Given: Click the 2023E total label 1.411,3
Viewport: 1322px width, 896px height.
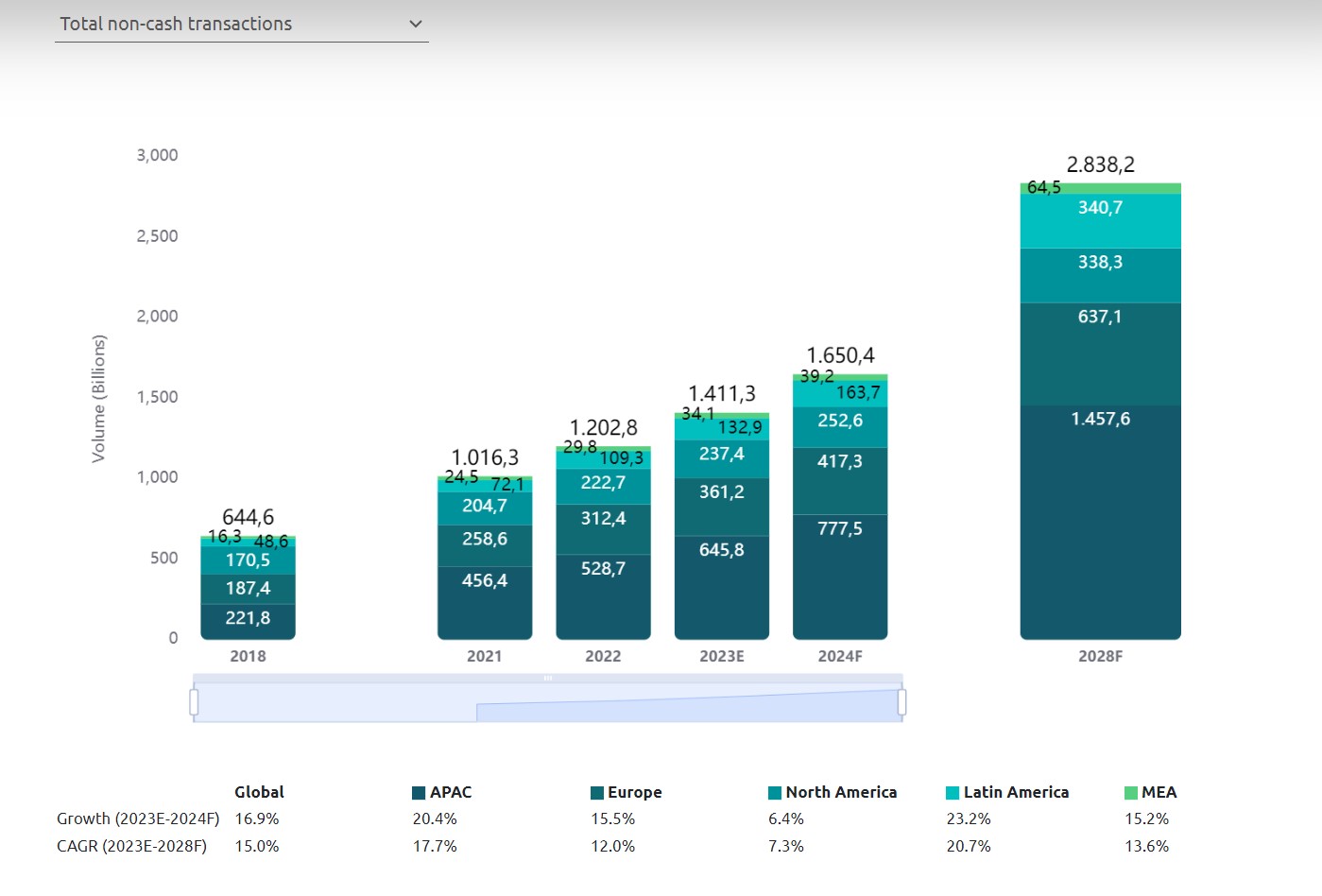Looking at the screenshot, I should pos(722,393).
